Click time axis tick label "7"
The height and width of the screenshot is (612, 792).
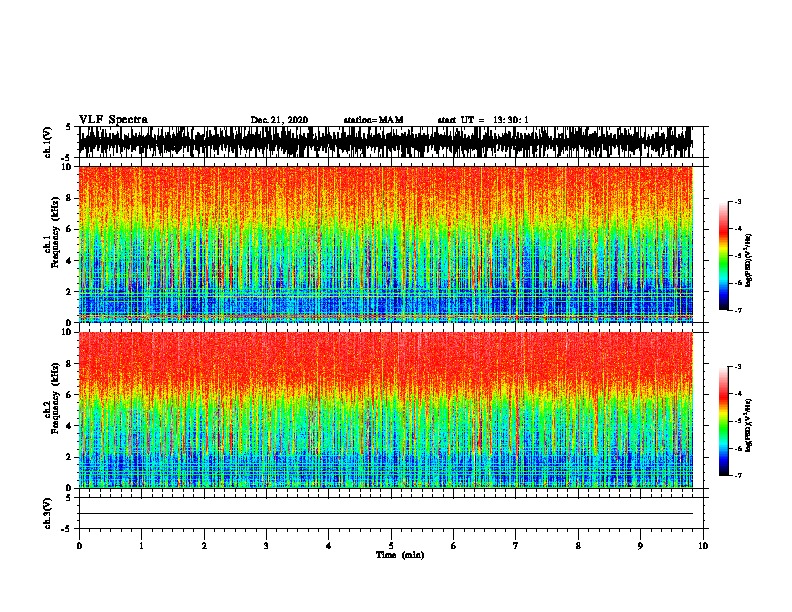[x=516, y=546]
